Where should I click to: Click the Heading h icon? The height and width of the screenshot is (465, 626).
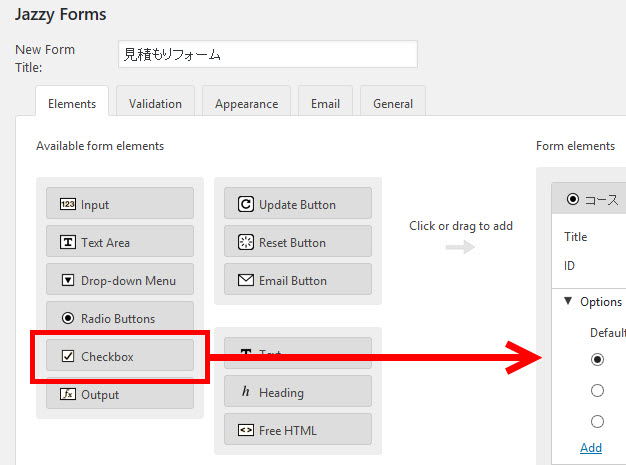click(246, 392)
